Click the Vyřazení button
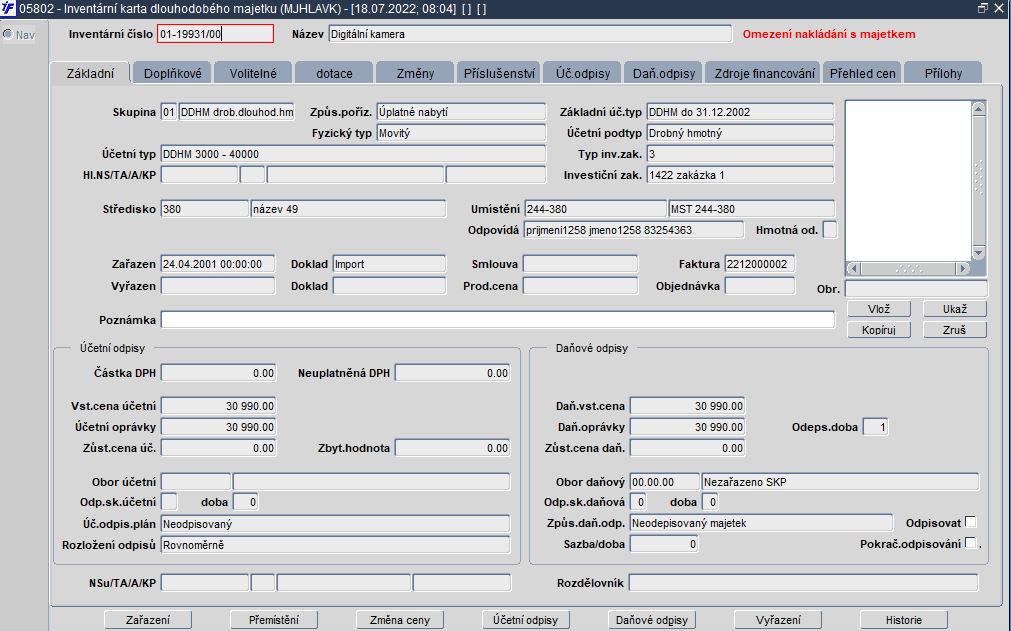 778,620
